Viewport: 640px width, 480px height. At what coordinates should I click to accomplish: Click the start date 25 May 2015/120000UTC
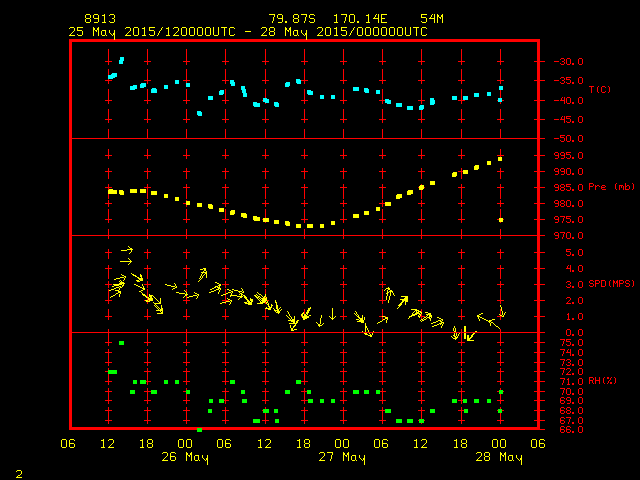152,32
